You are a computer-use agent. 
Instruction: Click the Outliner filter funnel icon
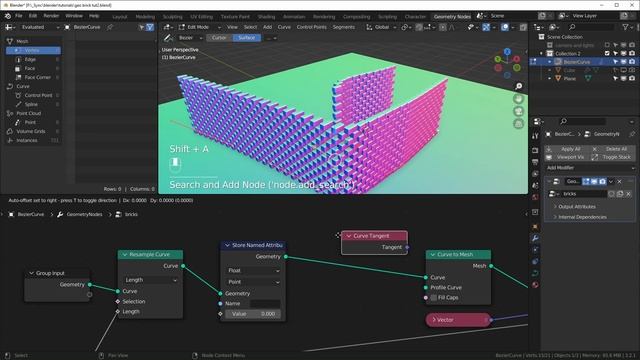(x=625, y=27)
